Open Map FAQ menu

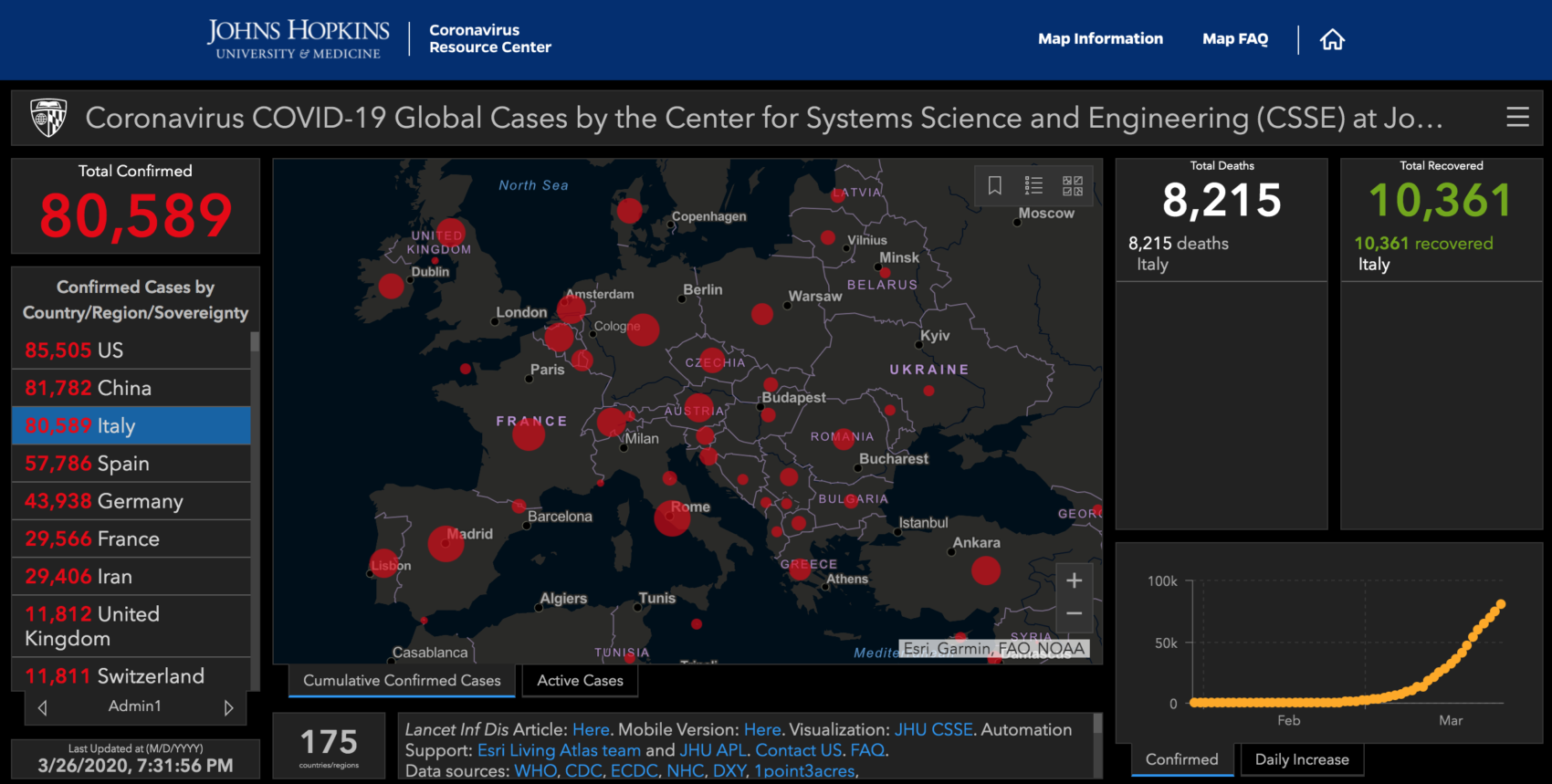pyautogui.click(x=1235, y=38)
